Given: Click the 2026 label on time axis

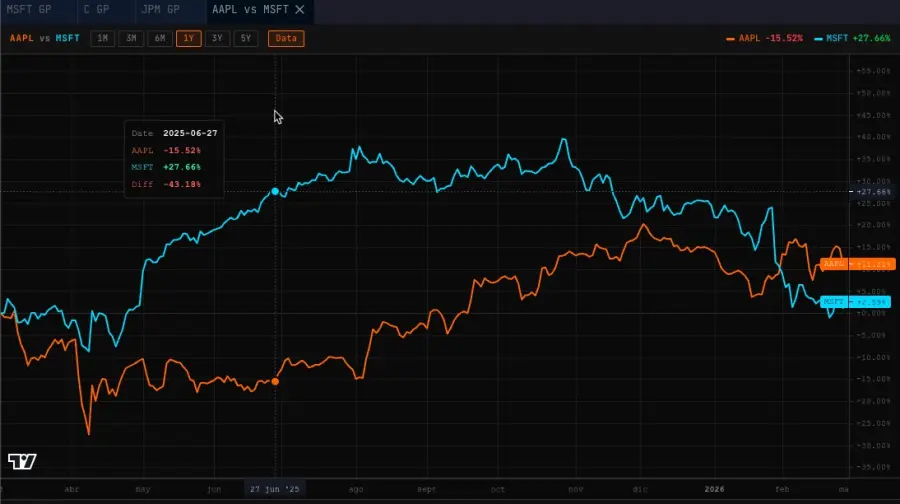Looking at the screenshot, I should (x=714, y=489).
